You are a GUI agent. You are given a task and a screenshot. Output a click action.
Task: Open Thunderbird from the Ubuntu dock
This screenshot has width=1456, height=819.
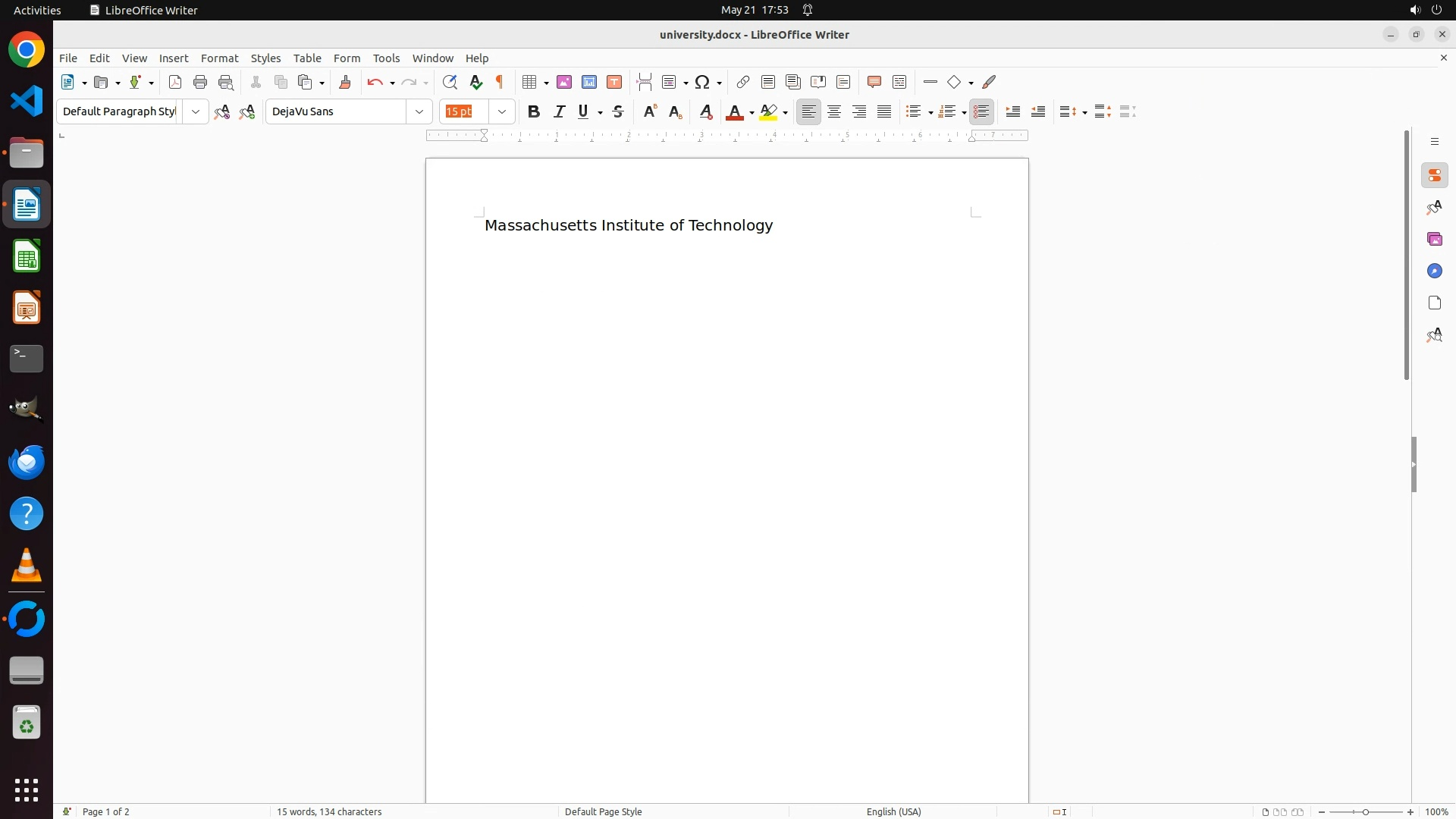coord(27,462)
